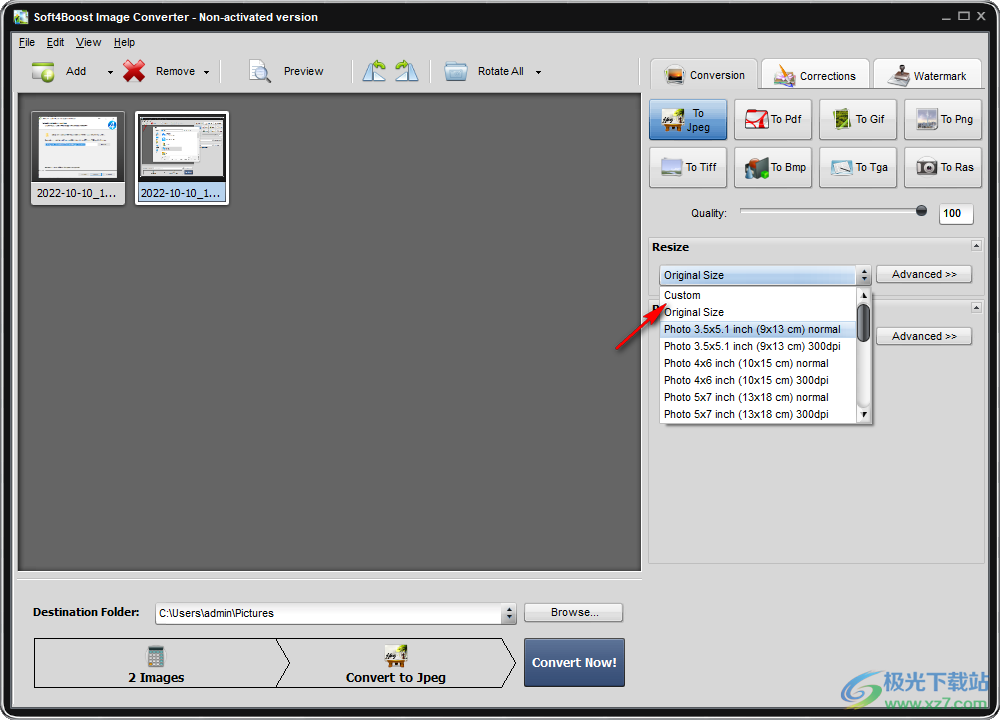1000x720 pixels.
Task: Click the resize list scrollbar thumb
Action: click(864, 323)
